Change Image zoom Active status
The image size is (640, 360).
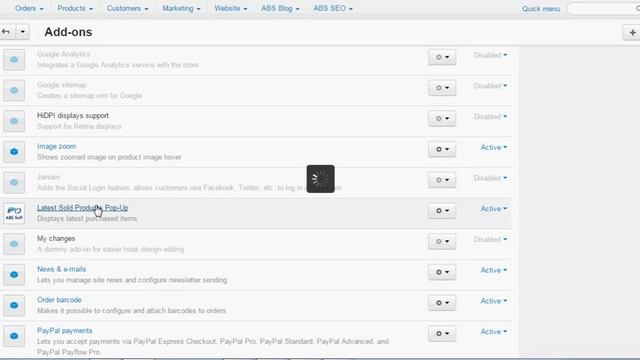pos(493,147)
